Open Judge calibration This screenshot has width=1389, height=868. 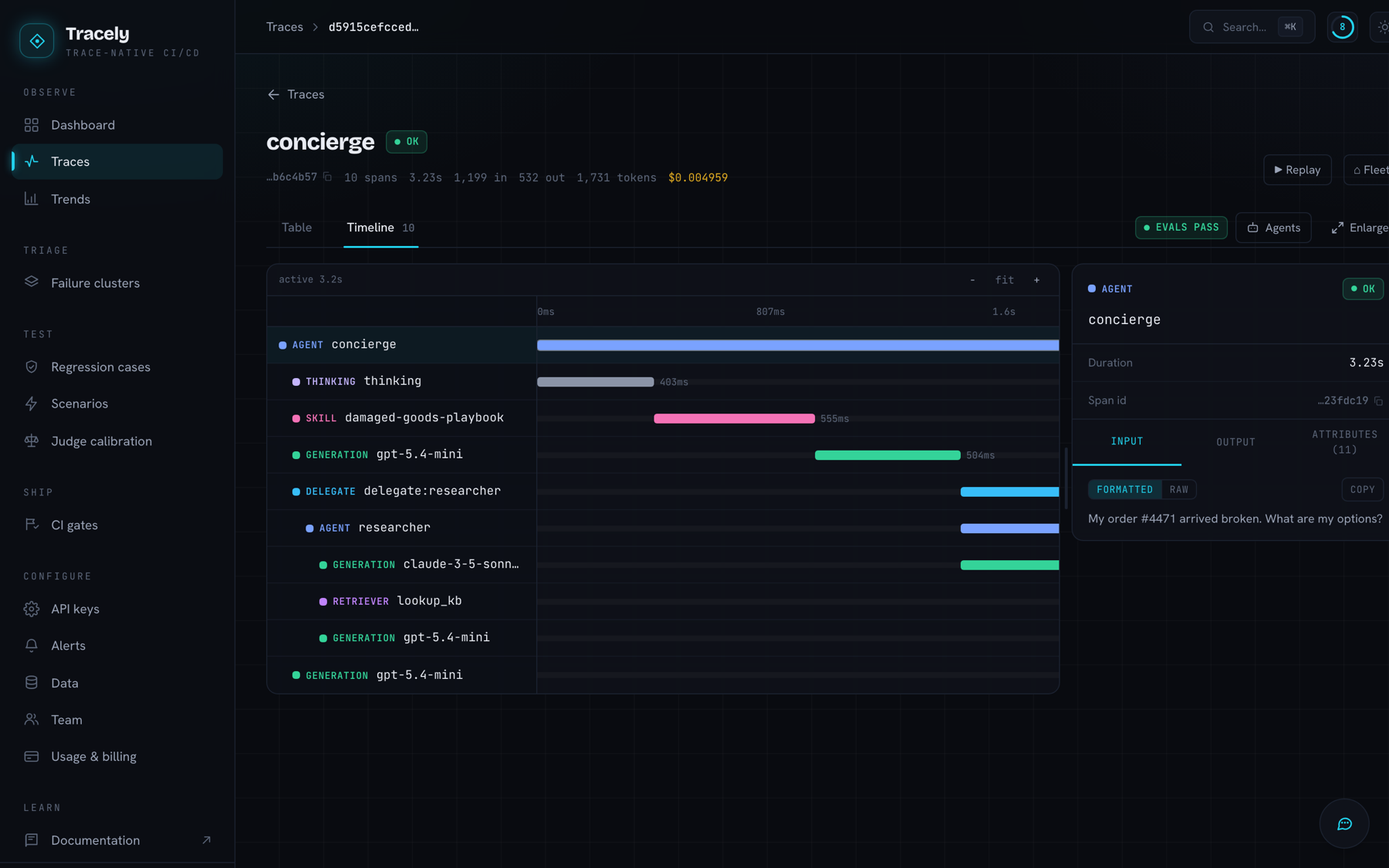[117, 441]
